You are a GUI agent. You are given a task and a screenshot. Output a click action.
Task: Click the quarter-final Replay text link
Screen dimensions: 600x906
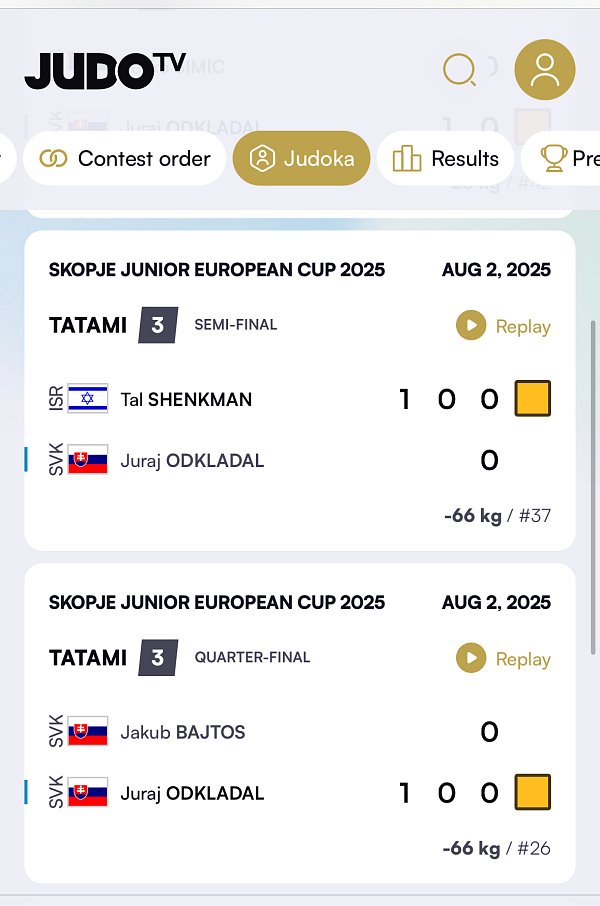523,659
